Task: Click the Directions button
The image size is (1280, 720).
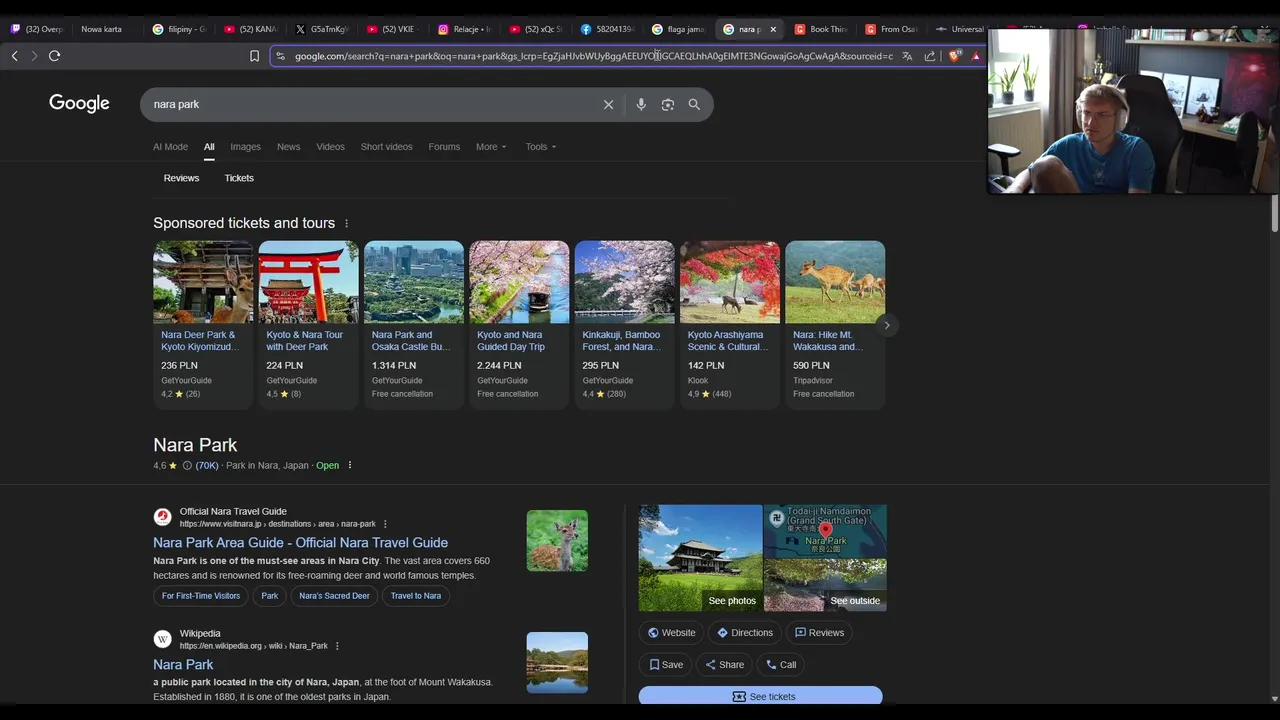Action: click(745, 633)
